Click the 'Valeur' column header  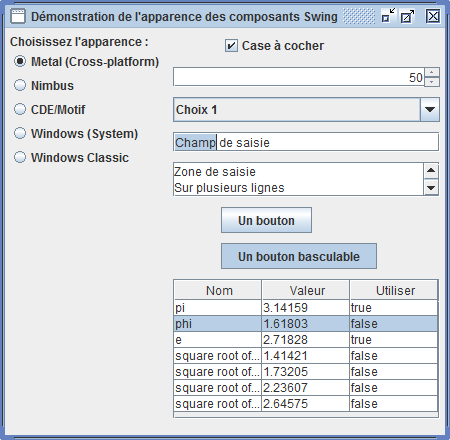pyautogui.click(x=306, y=290)
